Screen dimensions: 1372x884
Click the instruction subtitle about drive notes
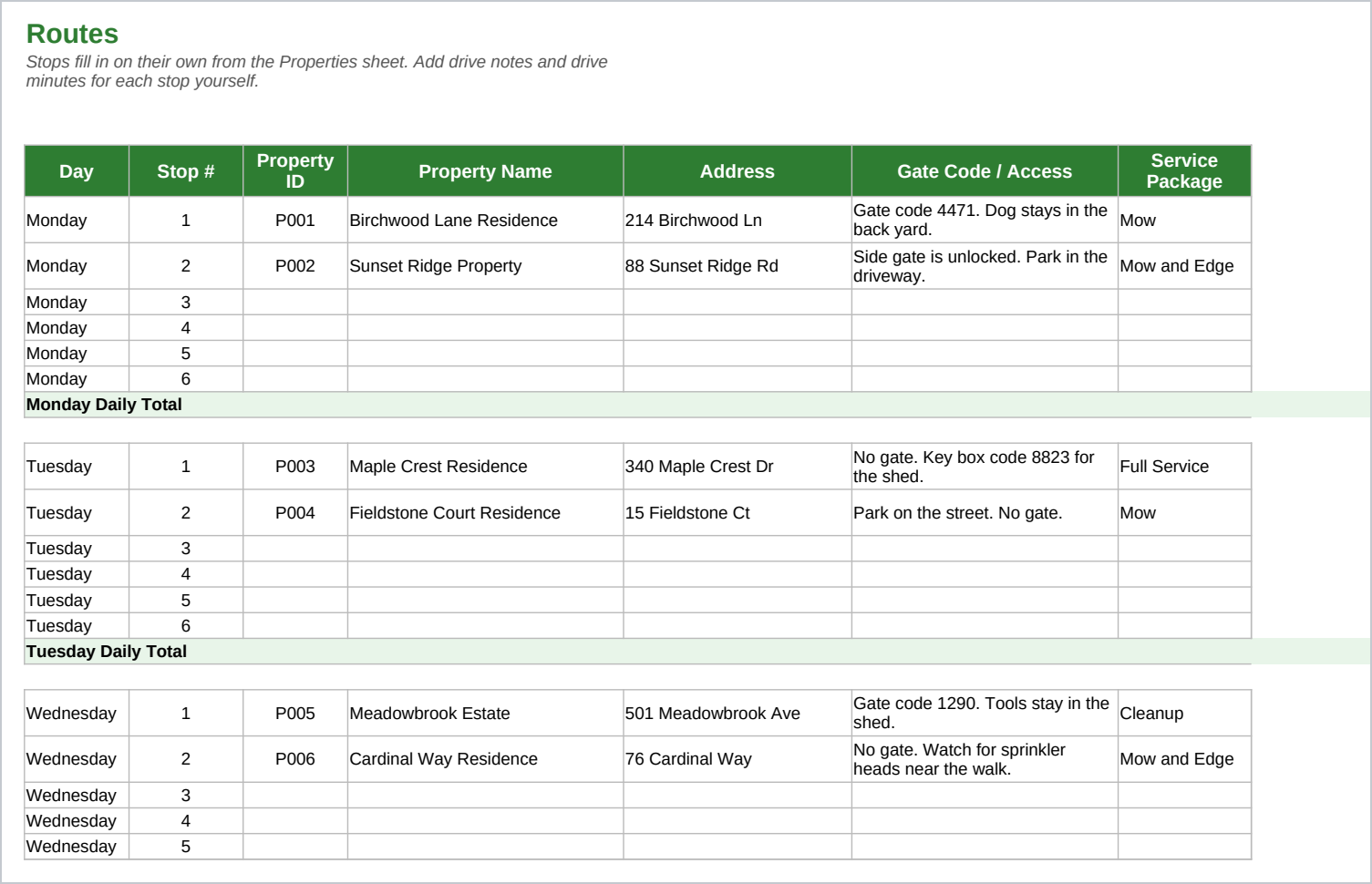coord(316,71)
